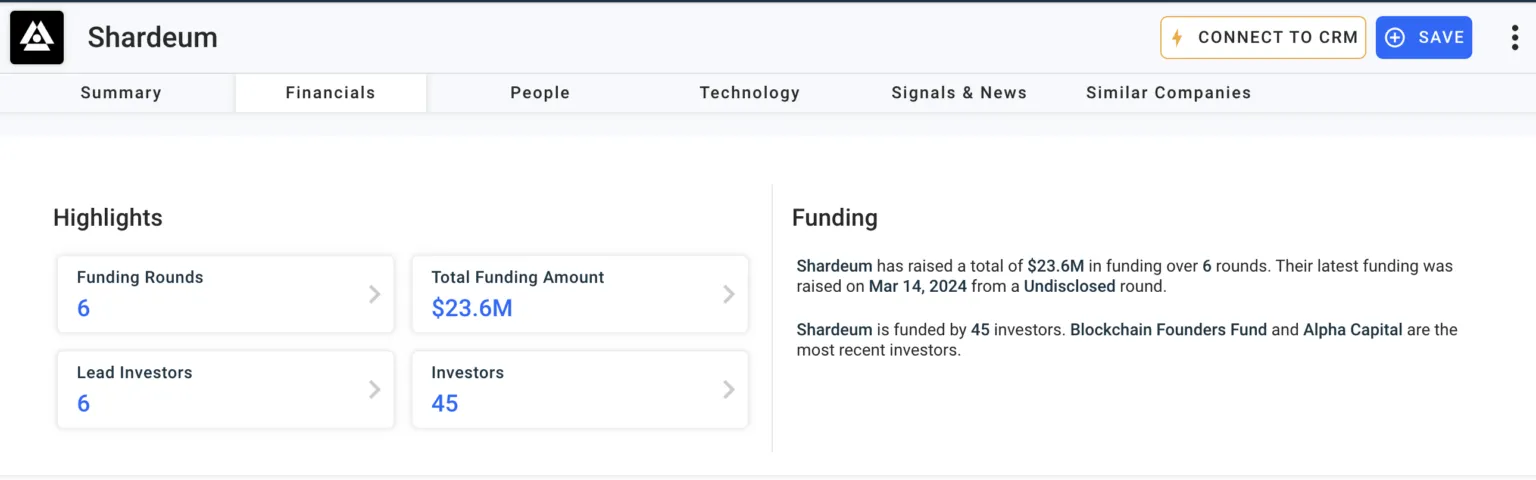Click the Shardeum company logo icon
This screenshot has width=1536, height=480.
(37, 38)
